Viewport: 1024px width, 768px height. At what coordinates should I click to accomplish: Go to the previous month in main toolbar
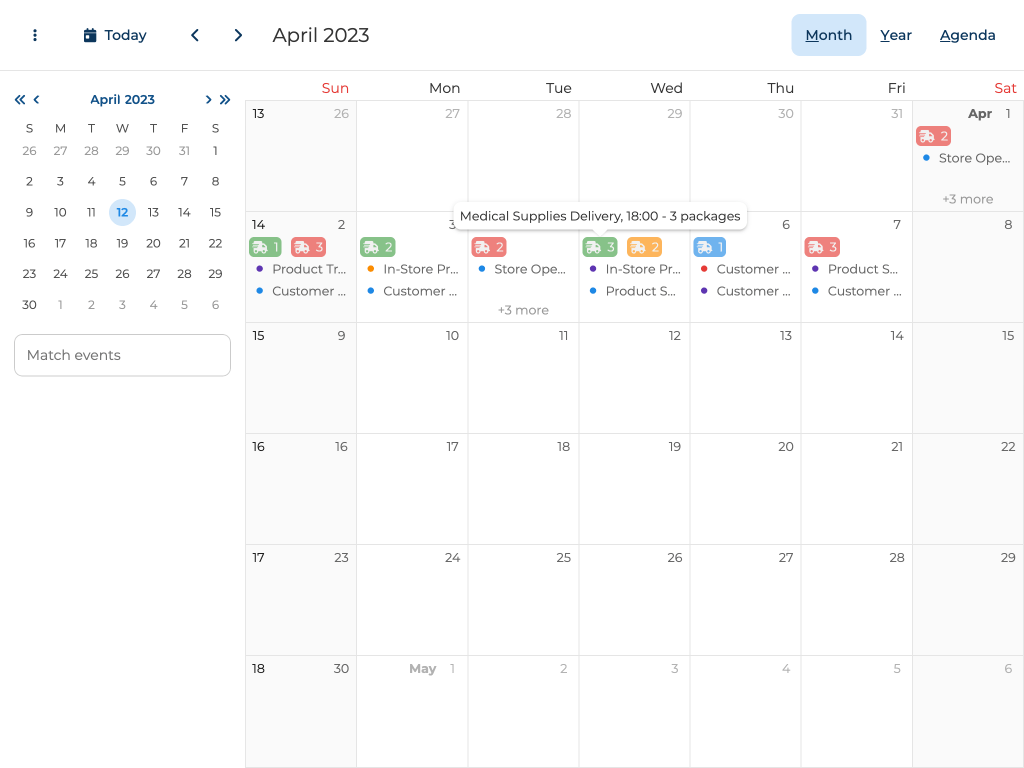point(195,35)
